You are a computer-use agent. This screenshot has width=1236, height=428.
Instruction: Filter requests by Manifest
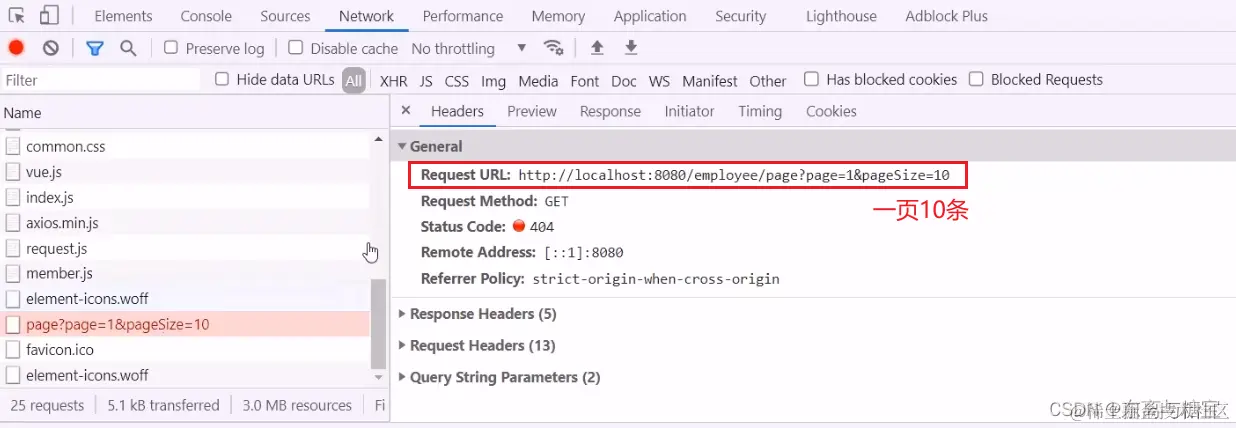(x=710, y=81)
